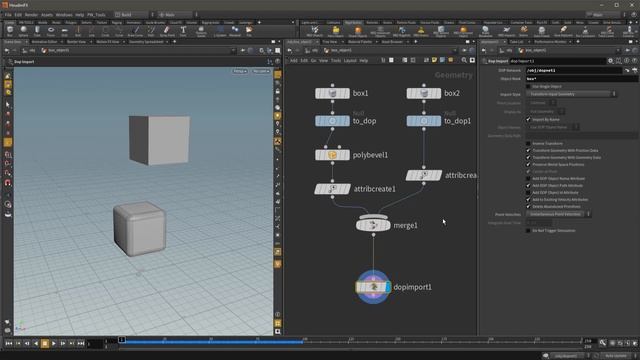Toggle Do Not Trigger Simulation checkbox
The height and width of the screenshot is (360, 640).
pyautogui.click(x=528, y=231)
